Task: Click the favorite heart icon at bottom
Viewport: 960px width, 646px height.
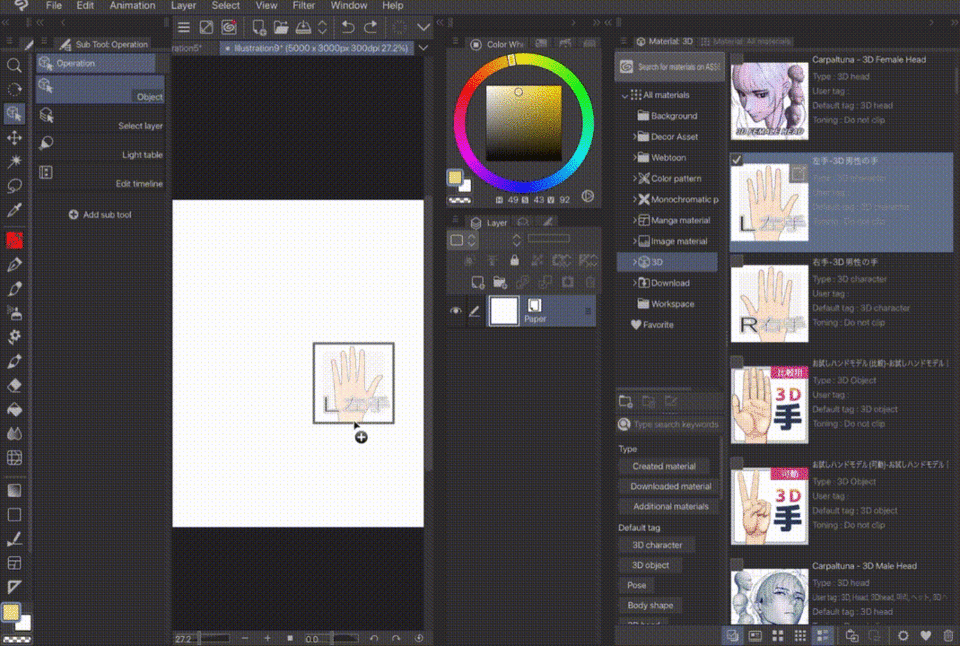Action: tap(926, 636)
